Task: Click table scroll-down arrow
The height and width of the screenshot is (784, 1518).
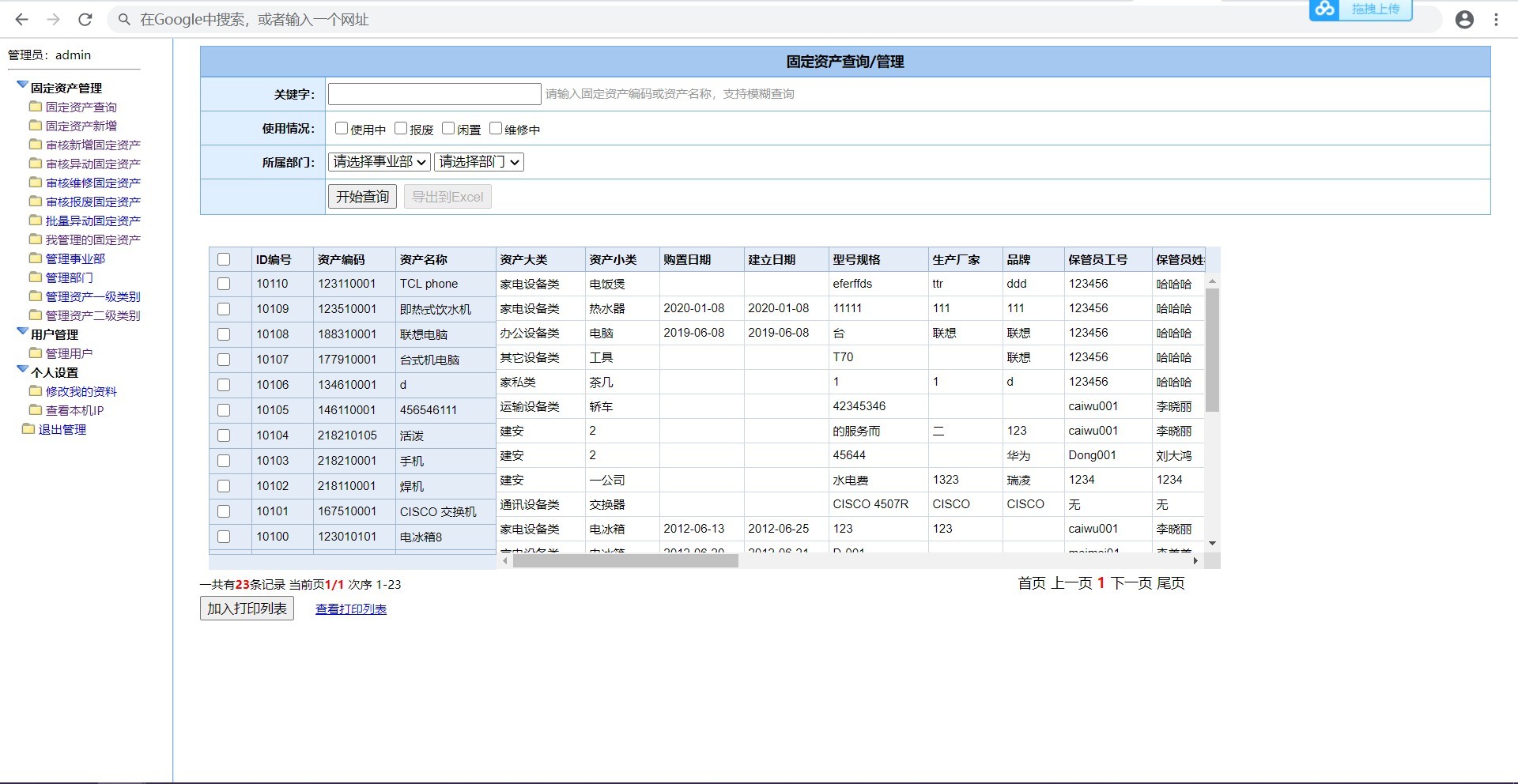Action: [1212, 544]
